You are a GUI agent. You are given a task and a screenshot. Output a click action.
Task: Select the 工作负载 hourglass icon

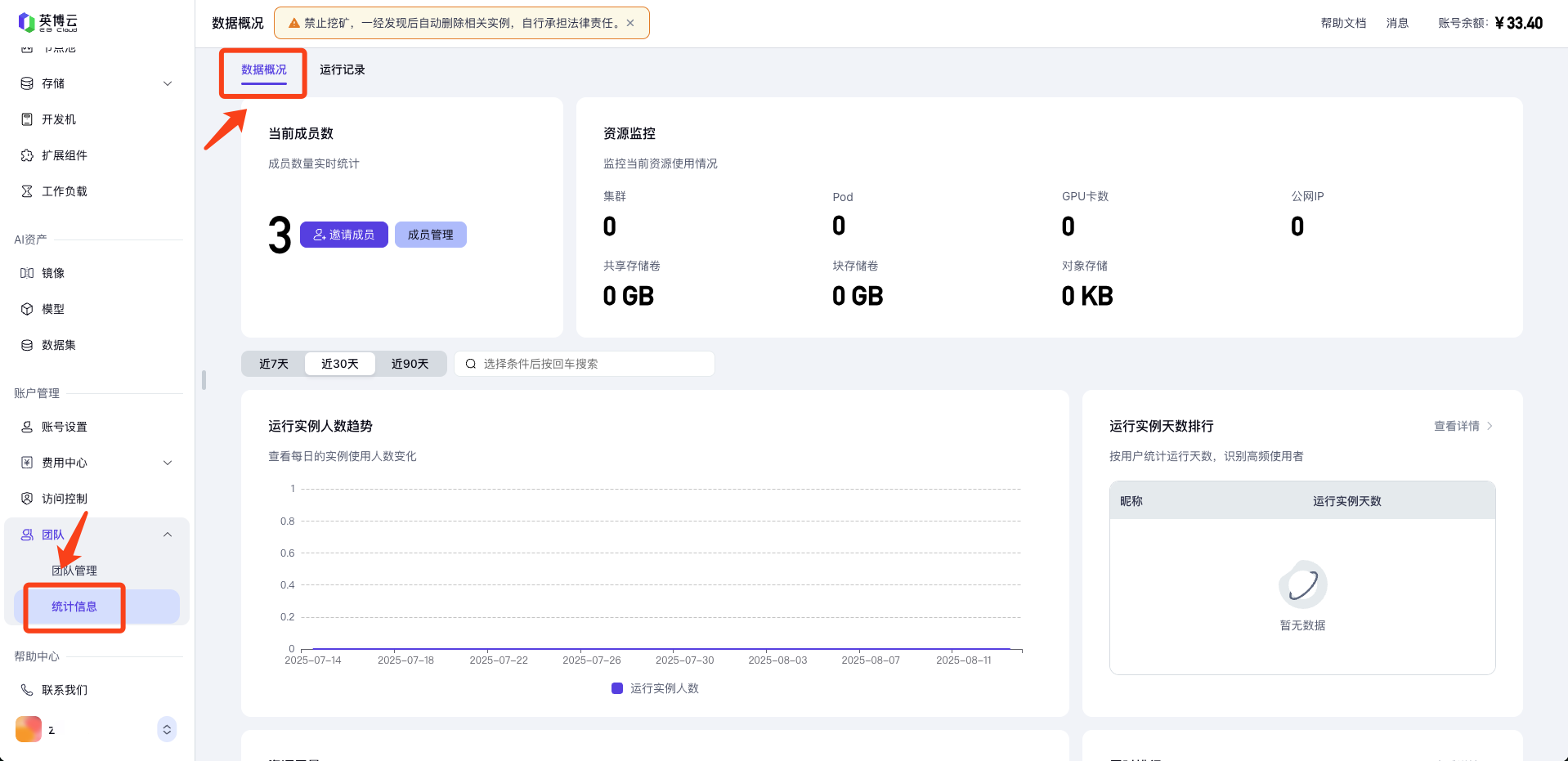pos(27,191)
